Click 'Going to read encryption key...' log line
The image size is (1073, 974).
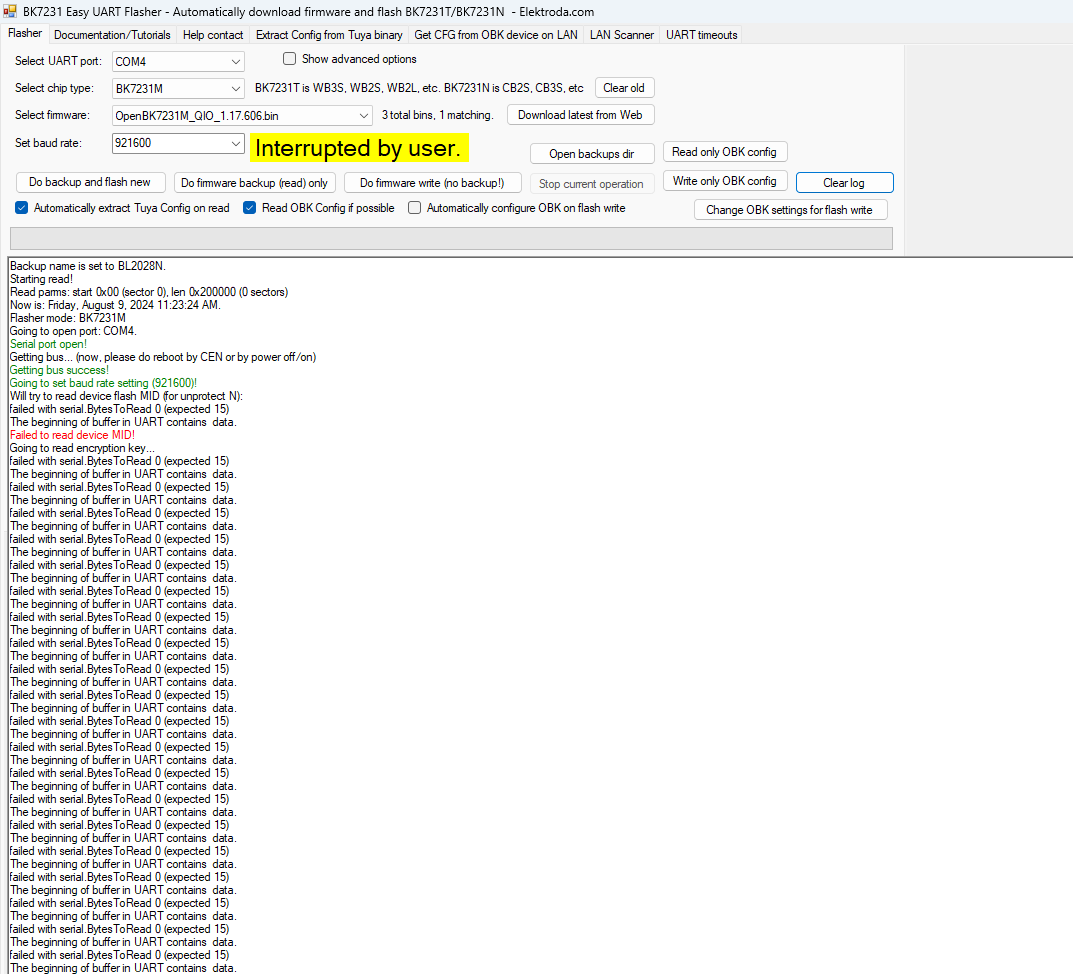82,448
